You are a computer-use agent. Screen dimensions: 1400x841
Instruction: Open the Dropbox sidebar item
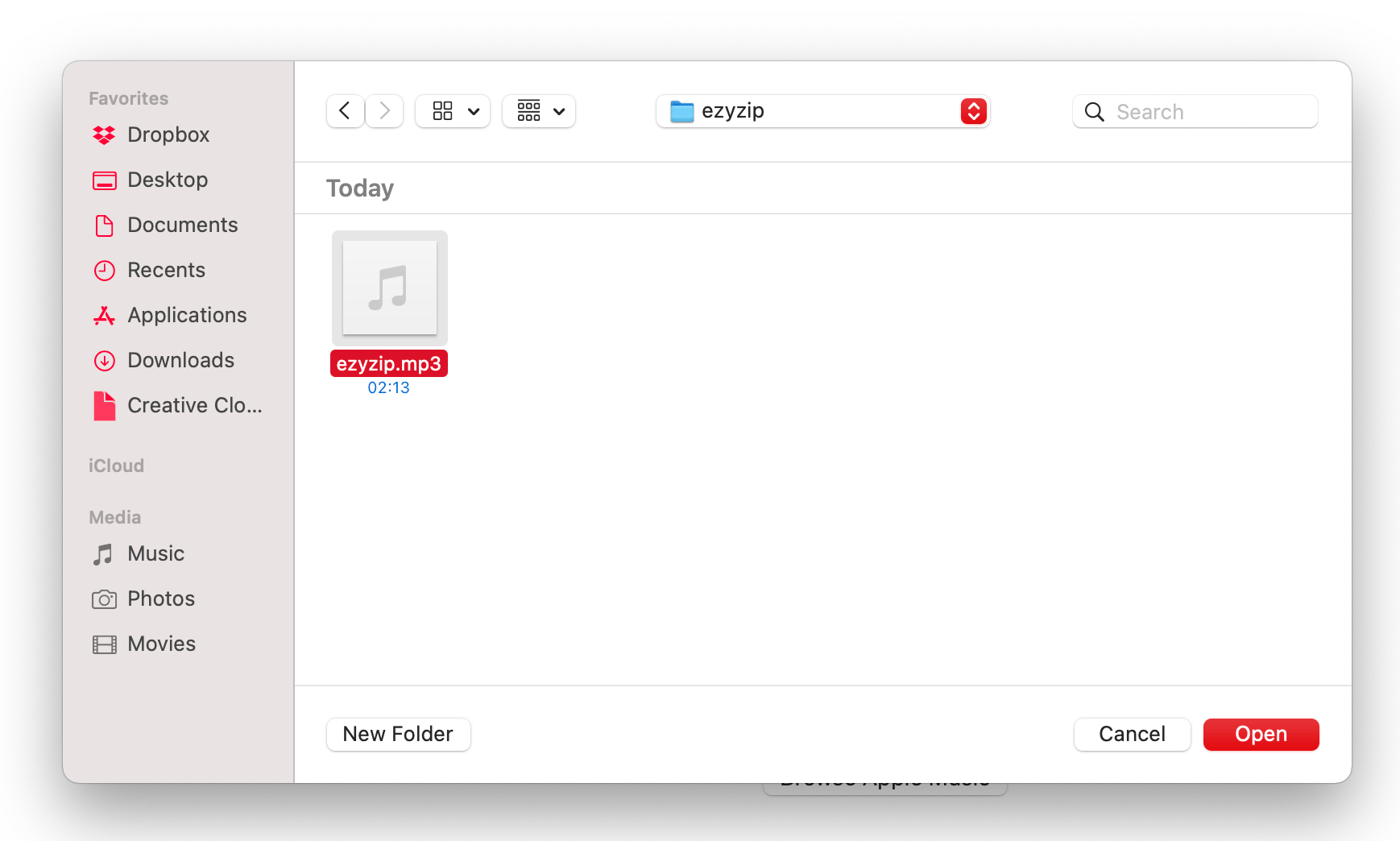pyautogui.click(x=168, y=135)
